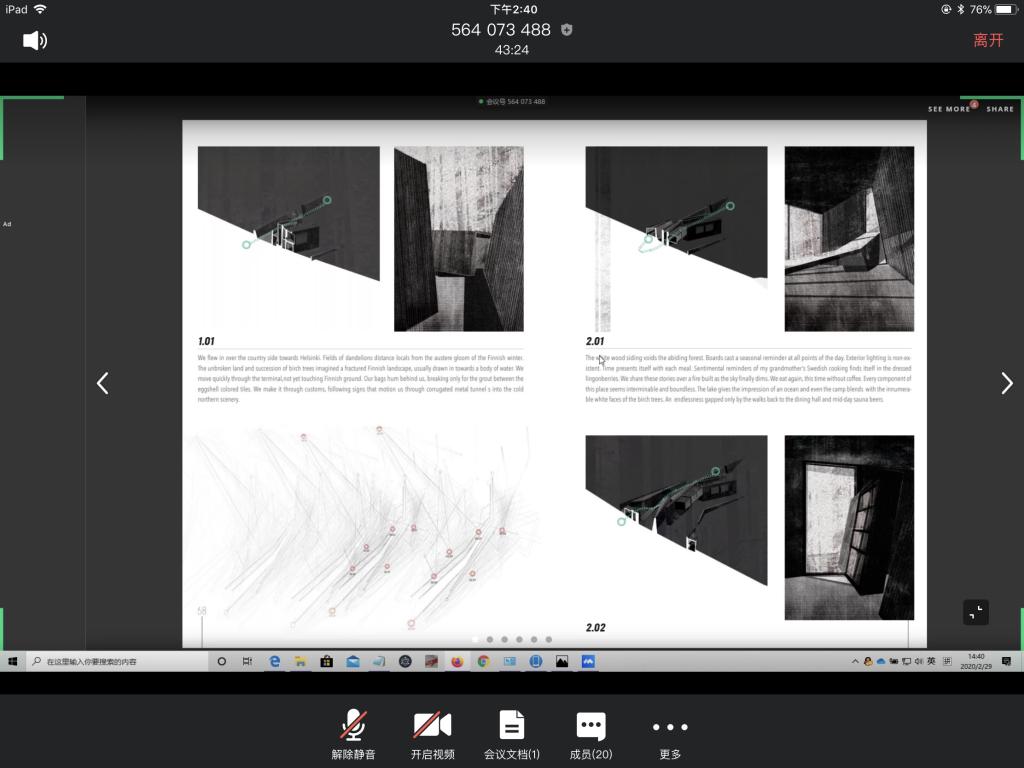Expand the system tray hidden icons
The height and width of the screenshot is (768, 1024).
(855, 661)
